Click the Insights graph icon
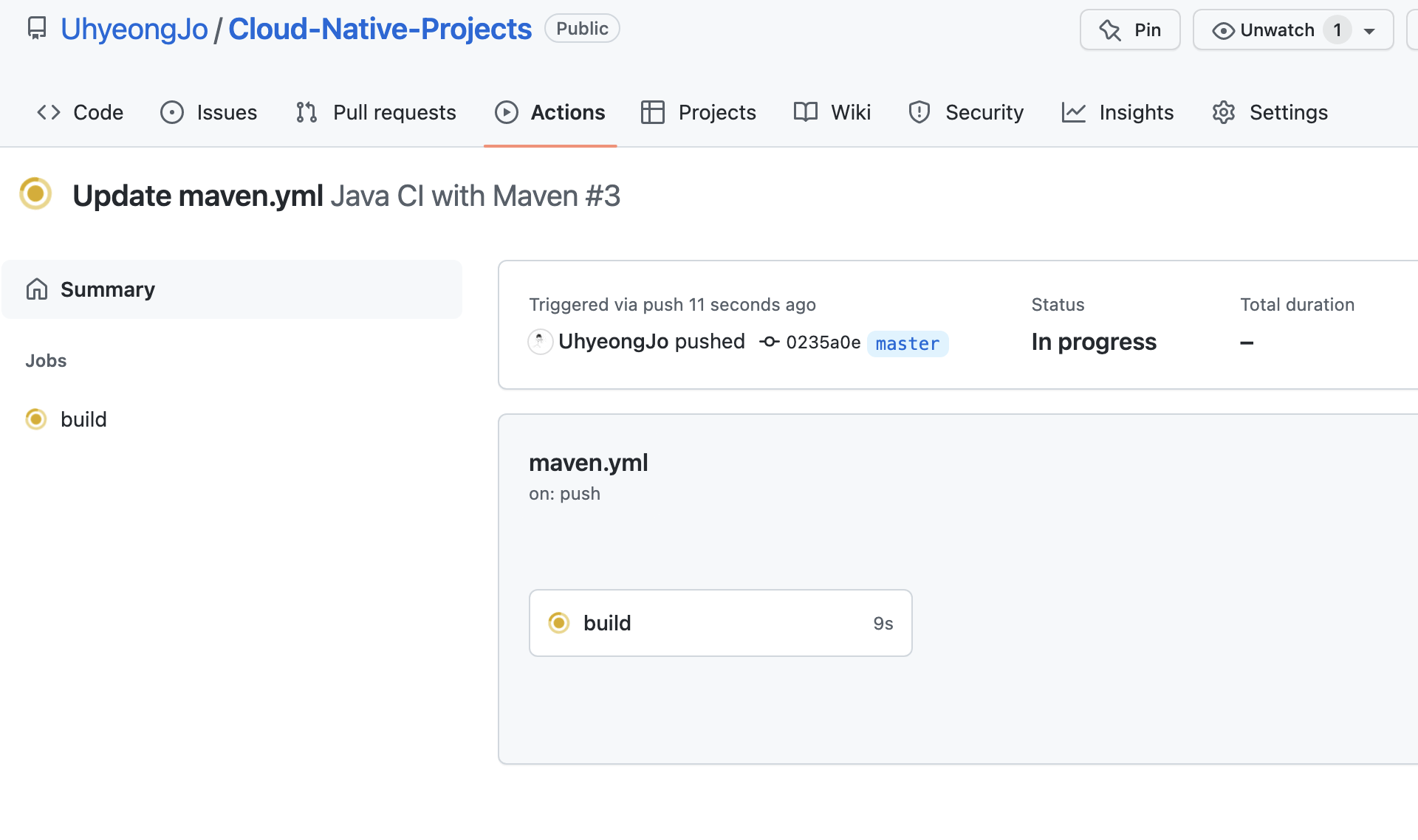1418x840 pixels. point(1073,112)
